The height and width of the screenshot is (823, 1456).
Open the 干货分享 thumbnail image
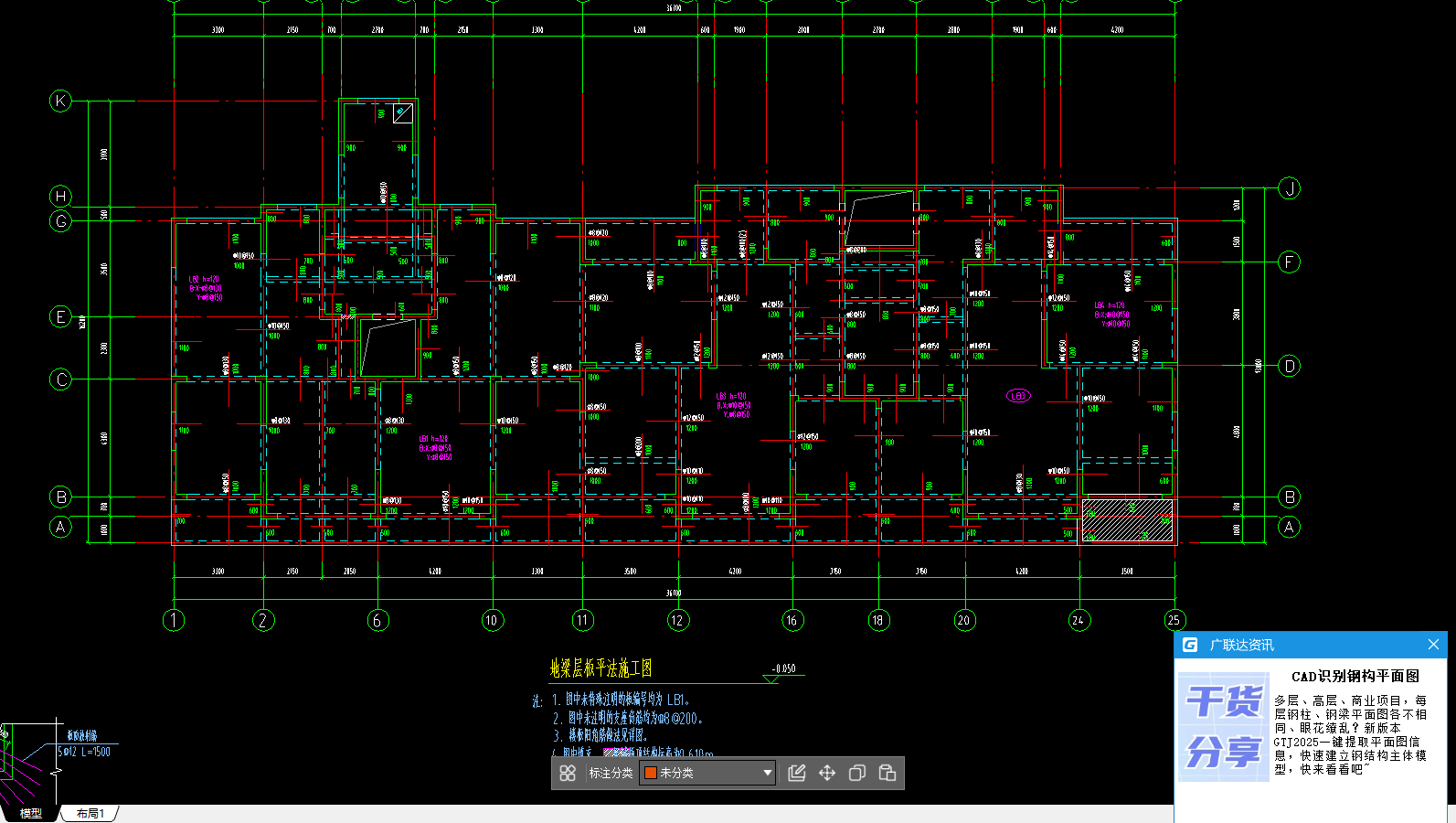1223,727
